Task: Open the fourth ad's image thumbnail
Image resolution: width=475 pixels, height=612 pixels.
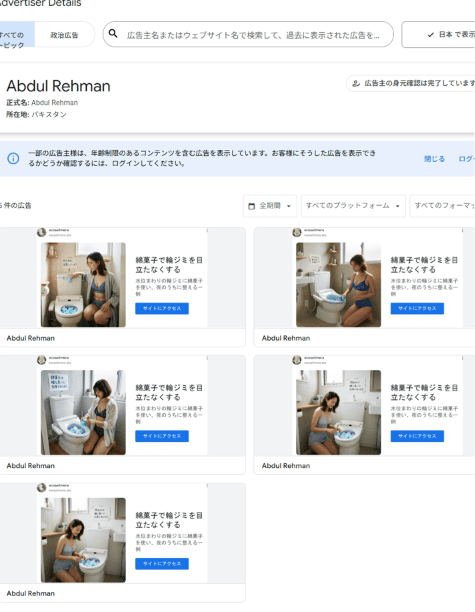Action: 339,412
